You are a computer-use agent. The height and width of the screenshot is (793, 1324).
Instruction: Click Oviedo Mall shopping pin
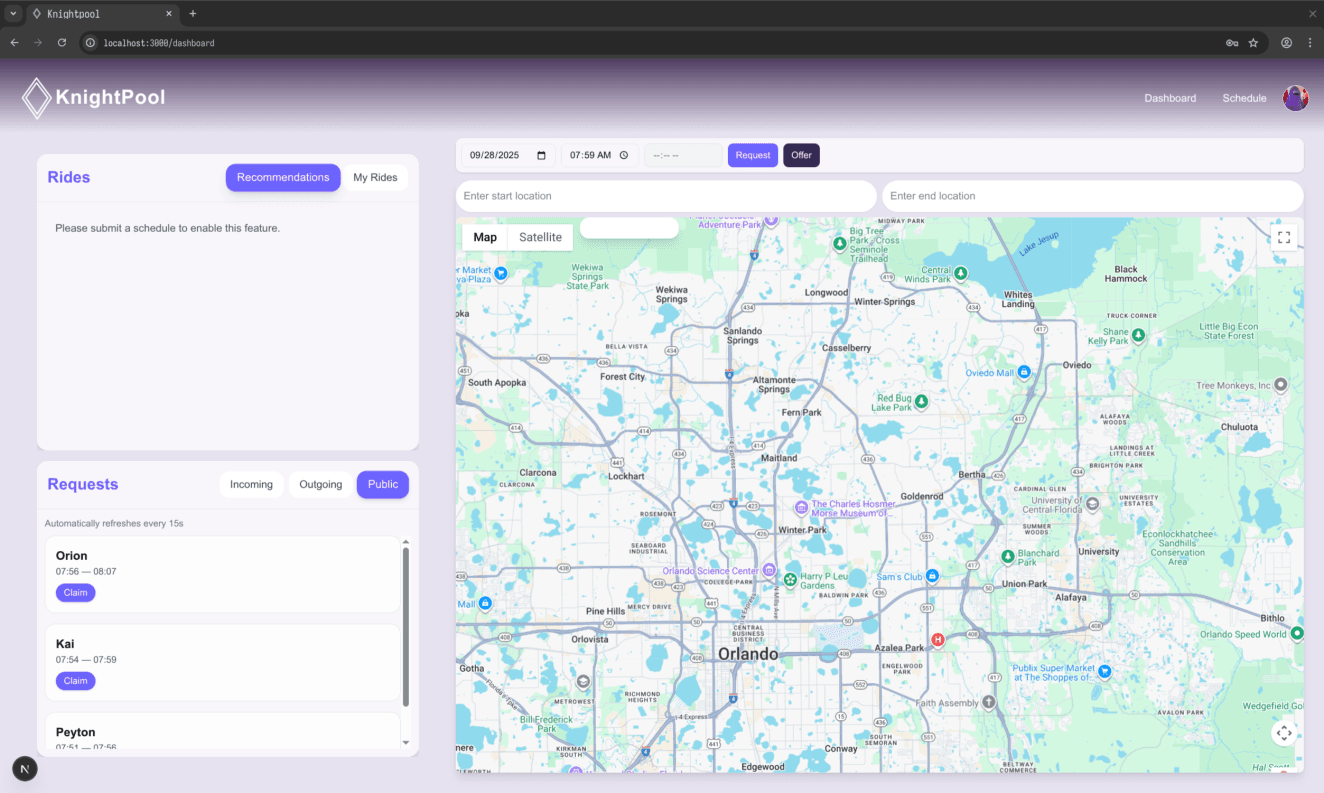(x=1024, y=371)
